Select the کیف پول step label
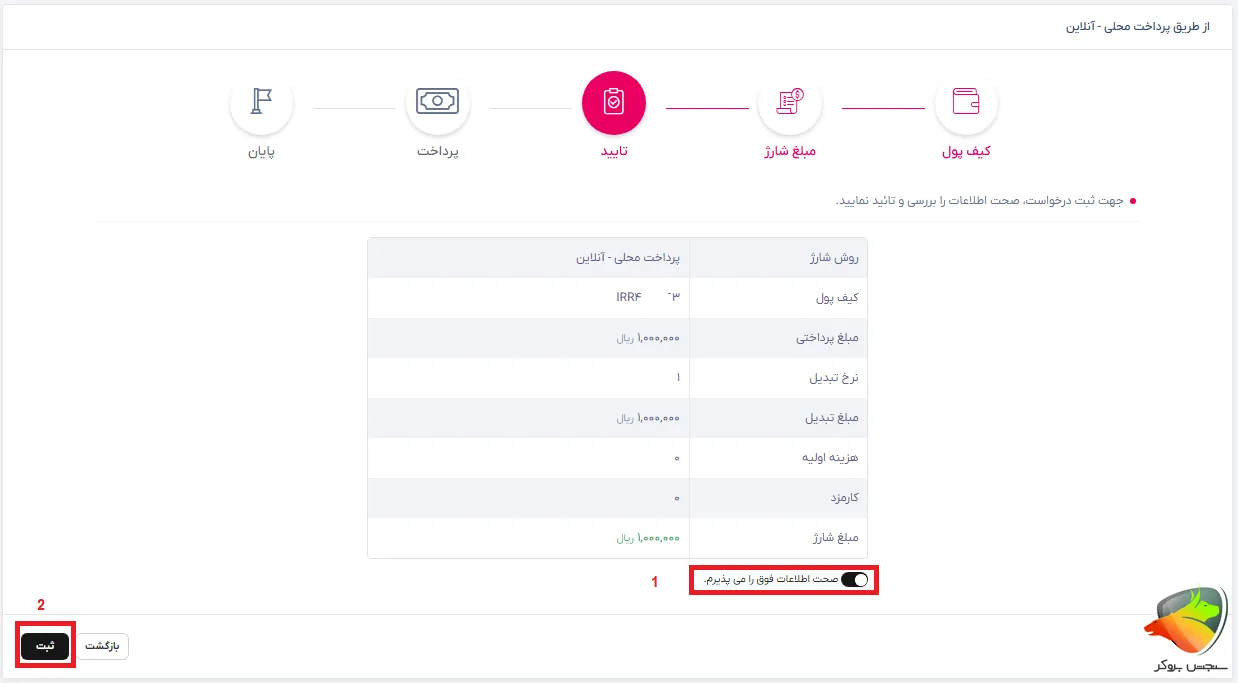Screen dimensions: 1238x683 tap(966, 153)
